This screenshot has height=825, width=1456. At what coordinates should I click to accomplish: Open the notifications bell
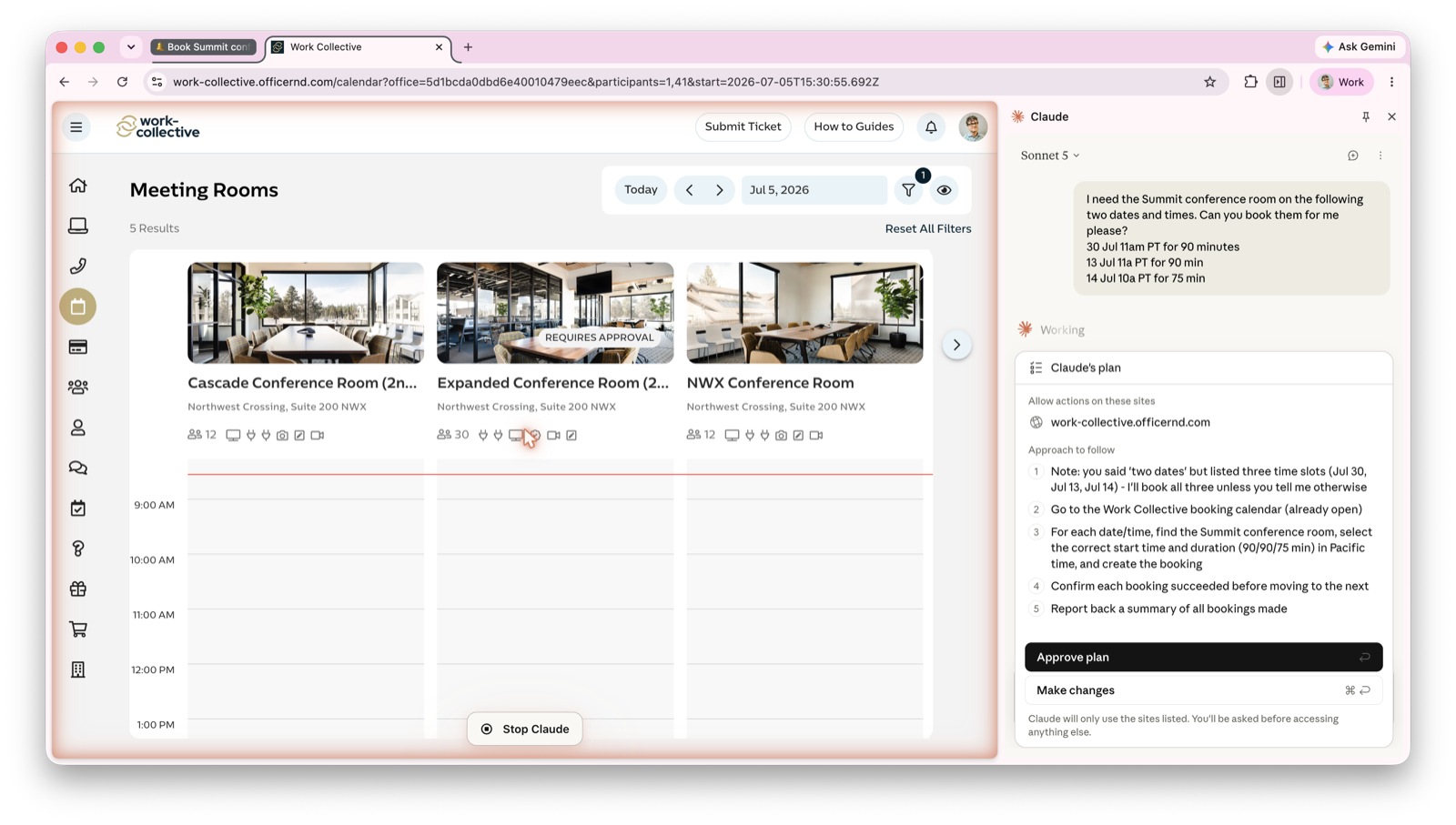tap(931, 127)
